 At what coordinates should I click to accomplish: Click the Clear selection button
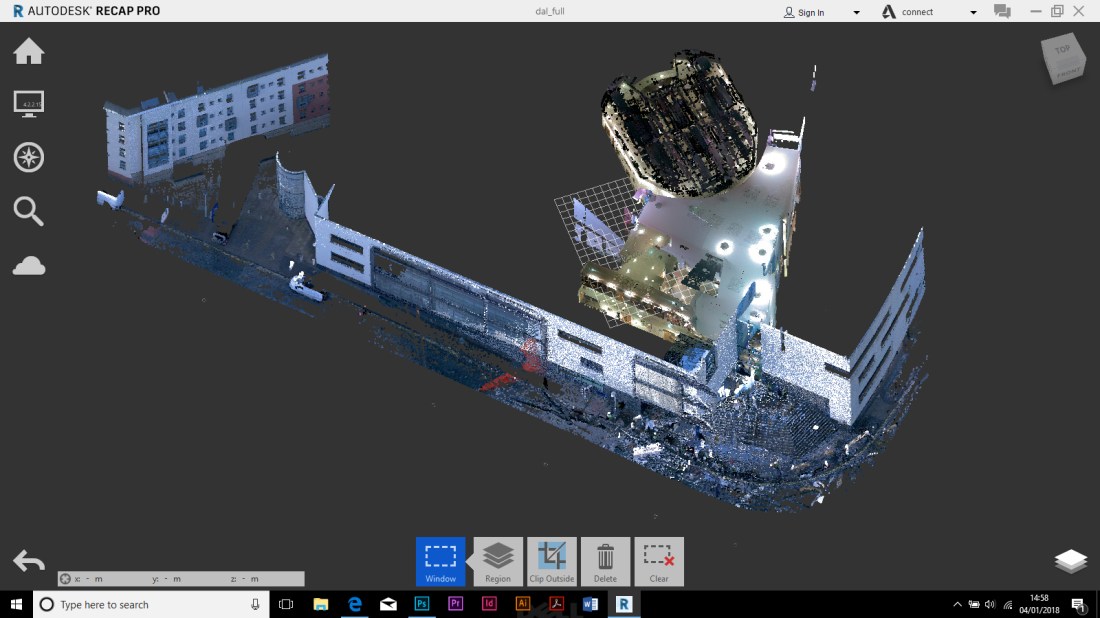[659, 561]
